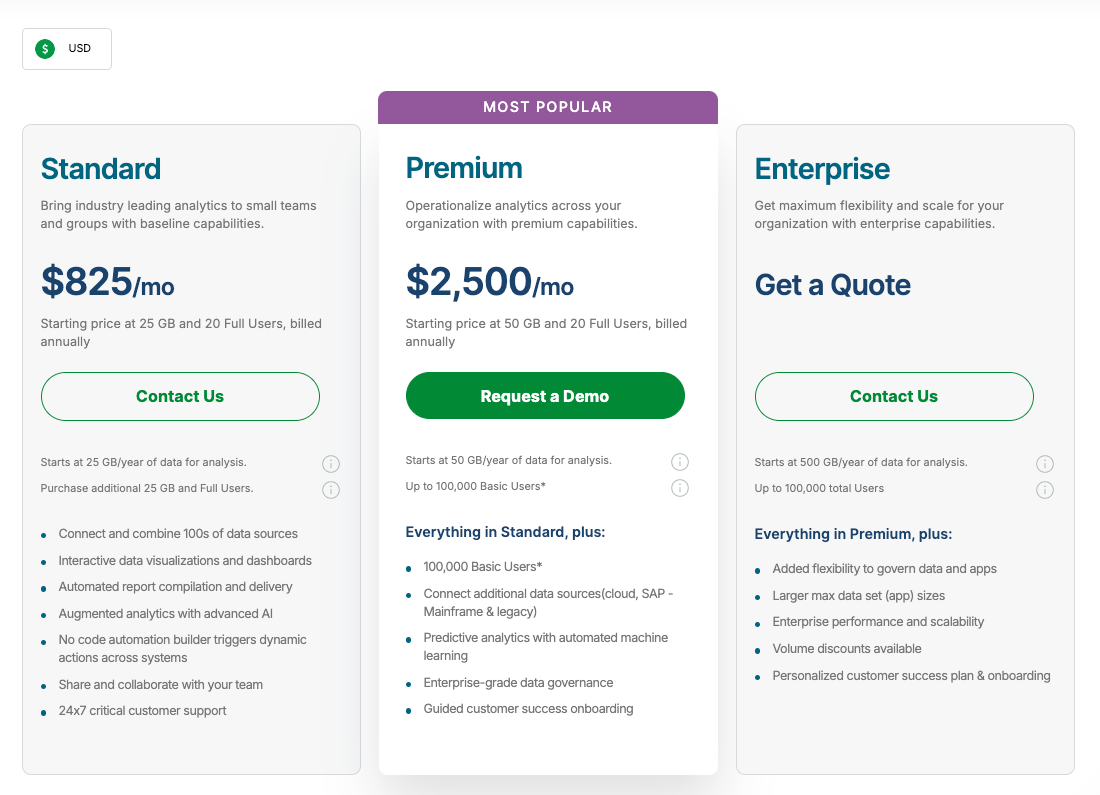Click the dollar sign icon in currency selector
The height and width of the screenshot is (795, 1100).
tap(43, 48)
